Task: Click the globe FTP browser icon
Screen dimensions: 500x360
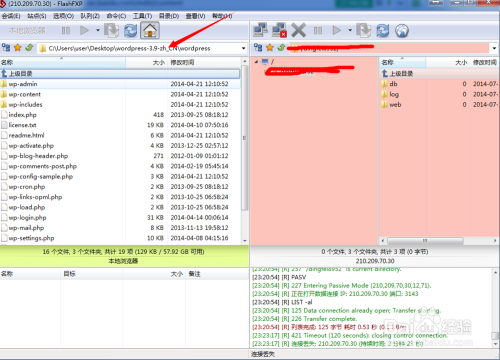Action: click(402, 31)
